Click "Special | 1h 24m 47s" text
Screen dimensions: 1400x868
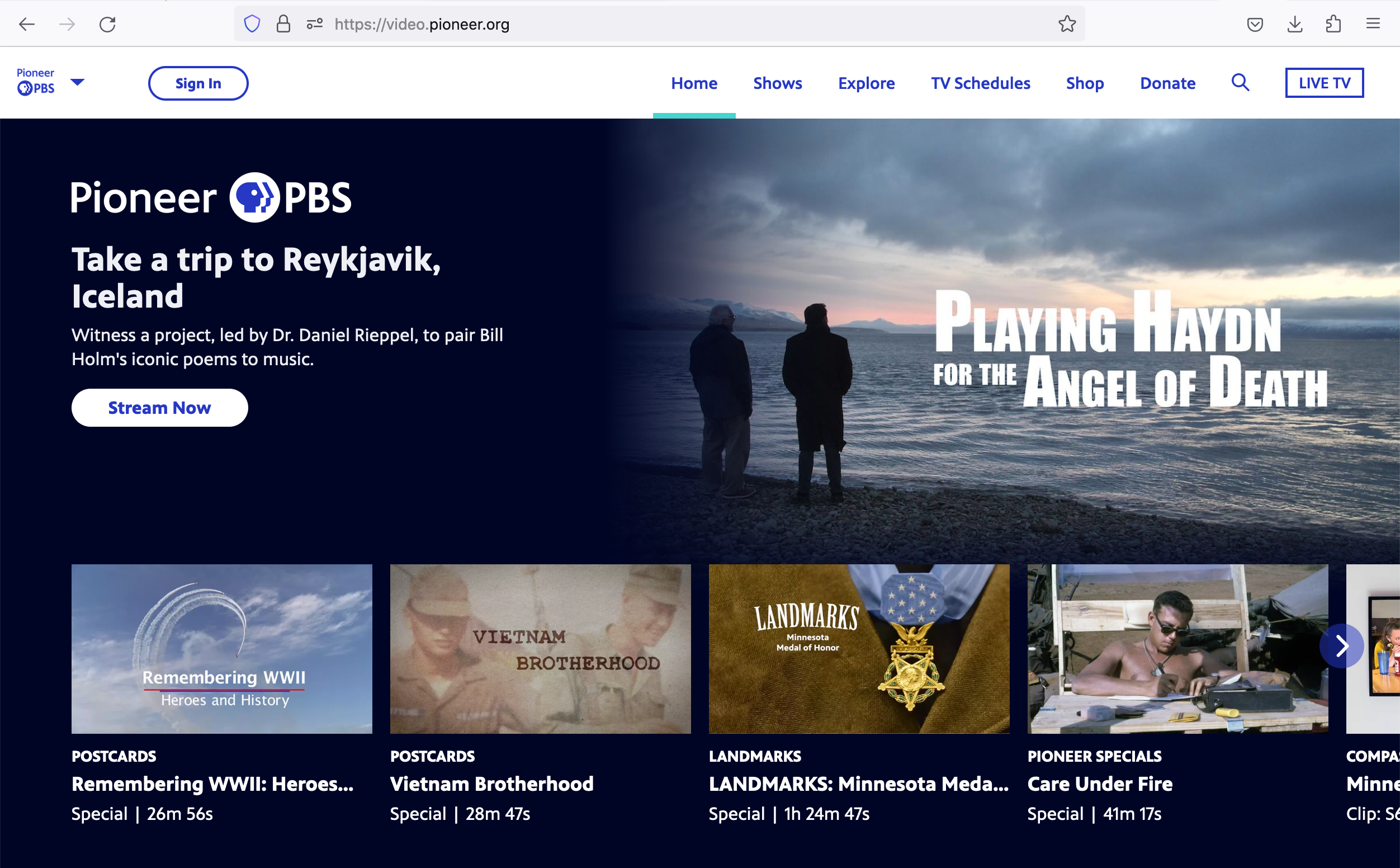pos(789,813)
